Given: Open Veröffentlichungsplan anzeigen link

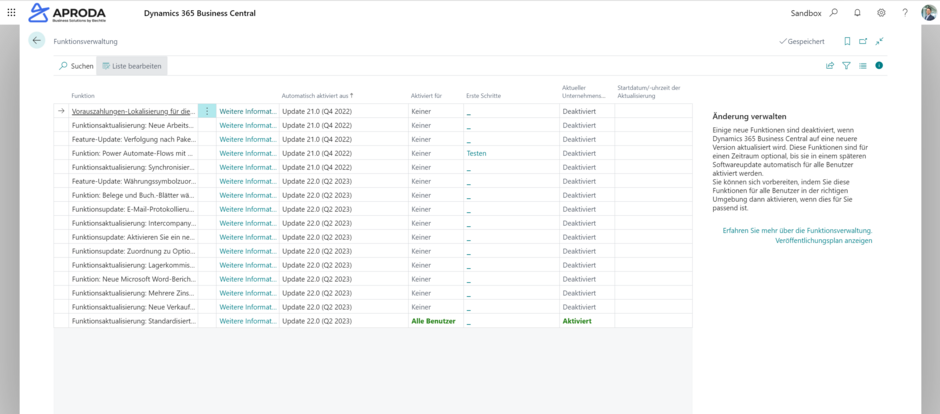Looking at the screenshot, I should coord(824,241).
